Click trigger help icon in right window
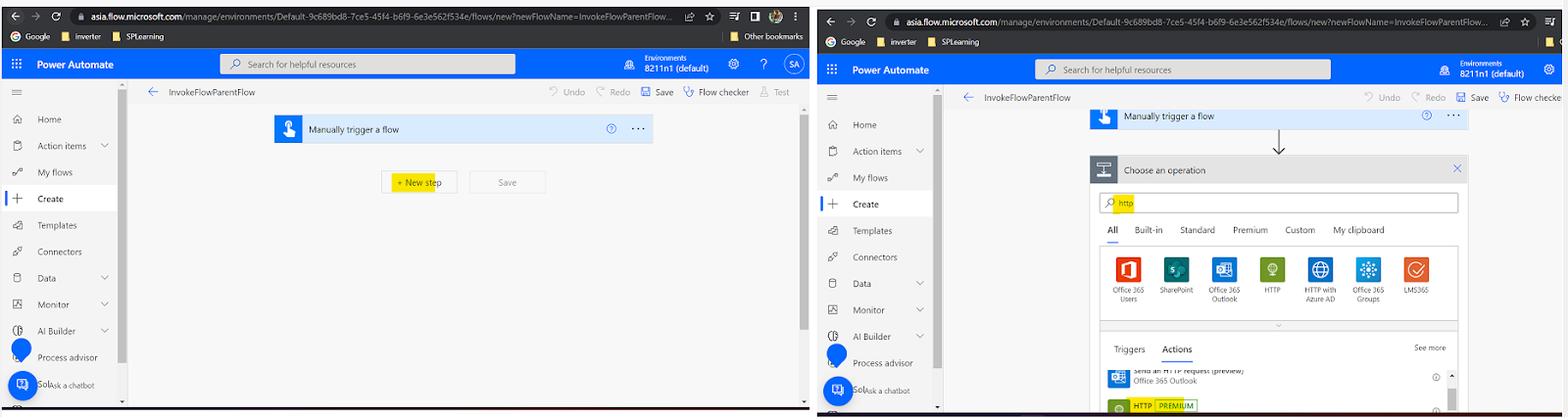 point(1427,116)
